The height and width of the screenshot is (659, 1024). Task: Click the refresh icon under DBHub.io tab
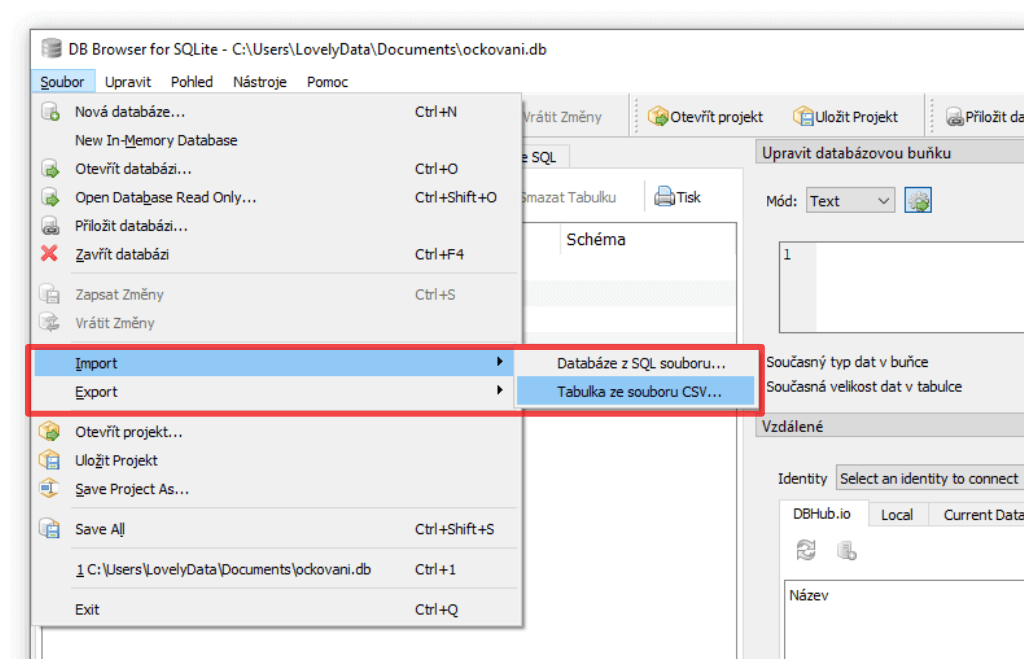tap(806, 550)
